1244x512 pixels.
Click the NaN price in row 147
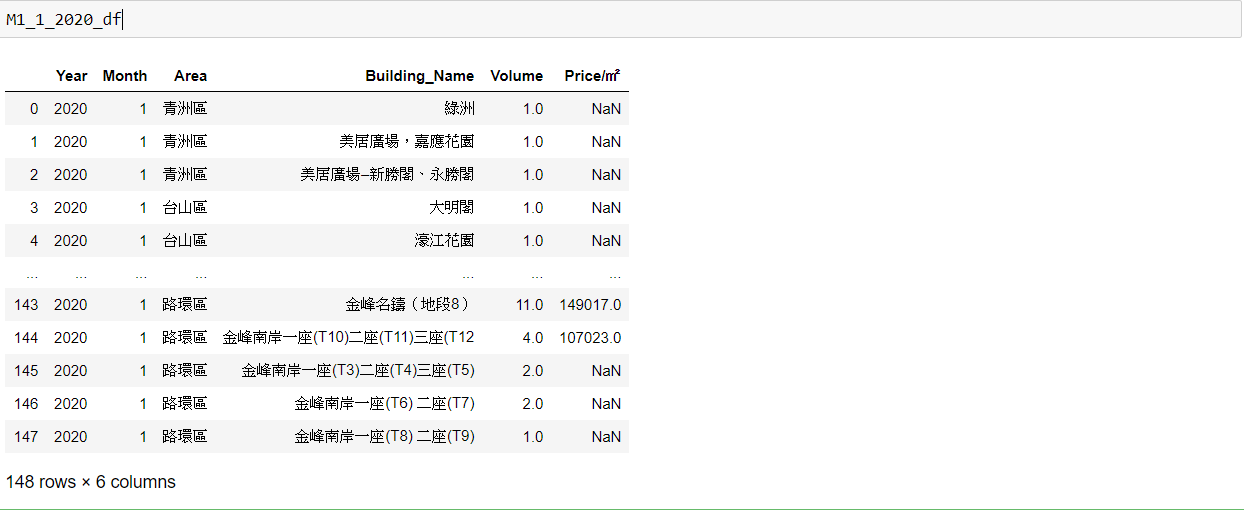click(x=606, y=437)
